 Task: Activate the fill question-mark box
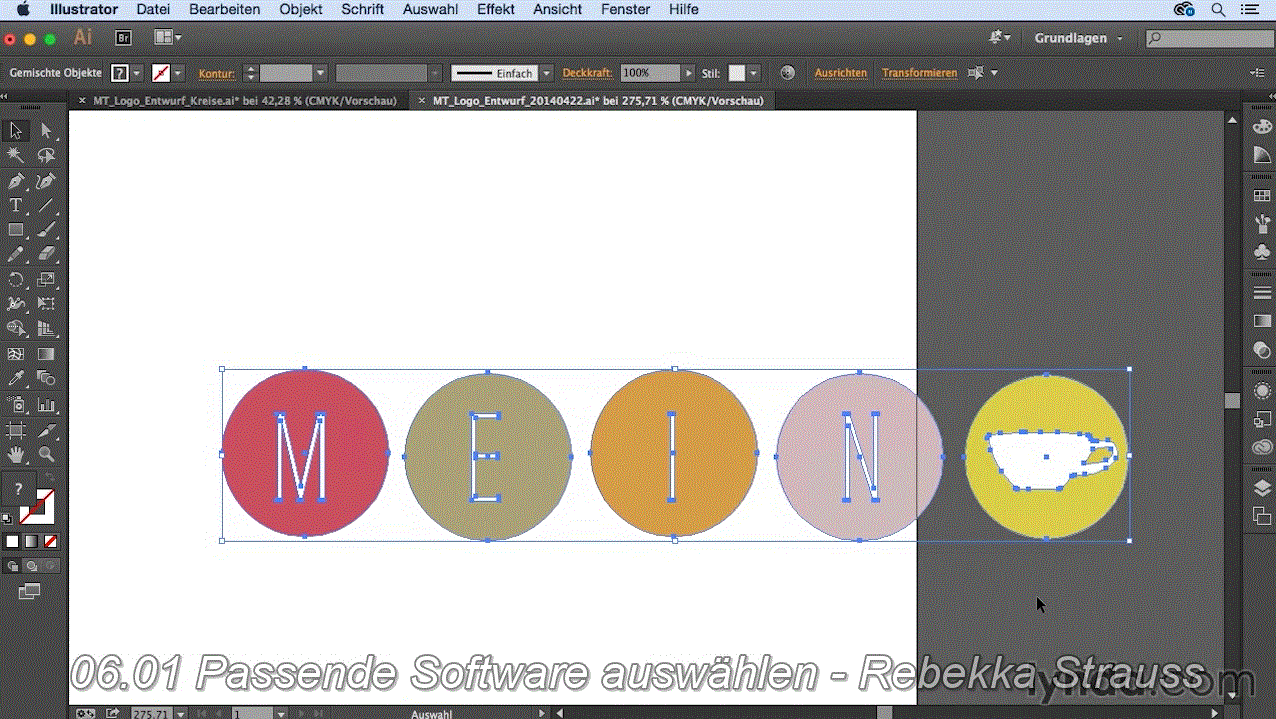pos(18,488)
